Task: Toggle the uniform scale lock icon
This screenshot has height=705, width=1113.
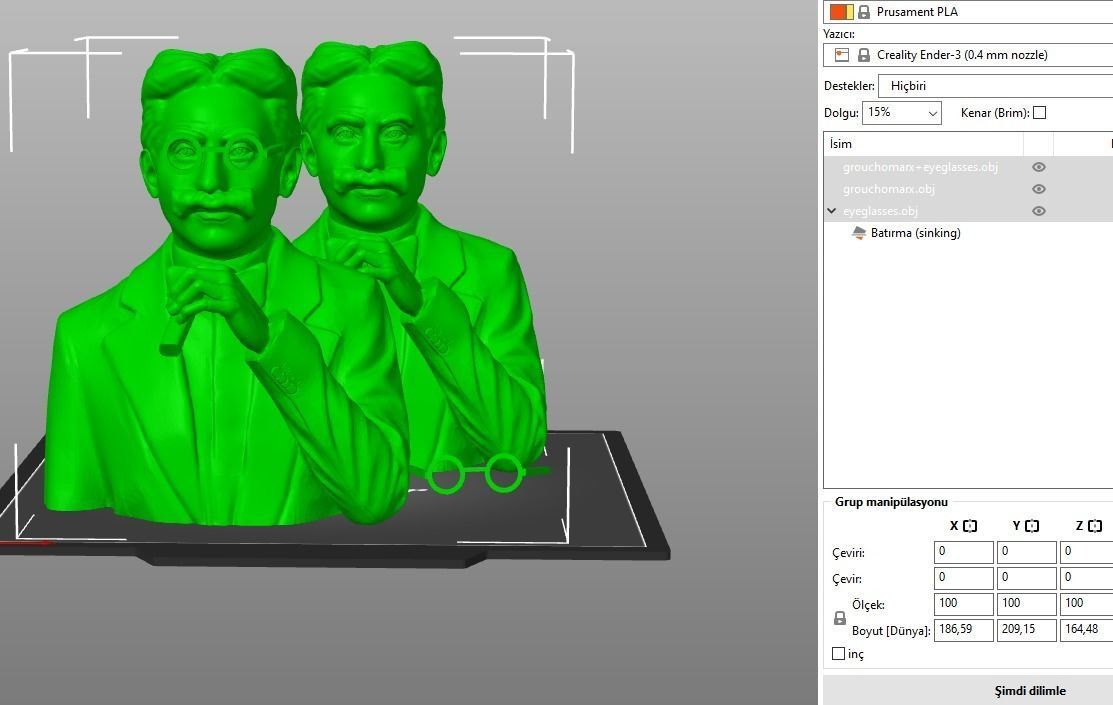Action: (840, 618)
